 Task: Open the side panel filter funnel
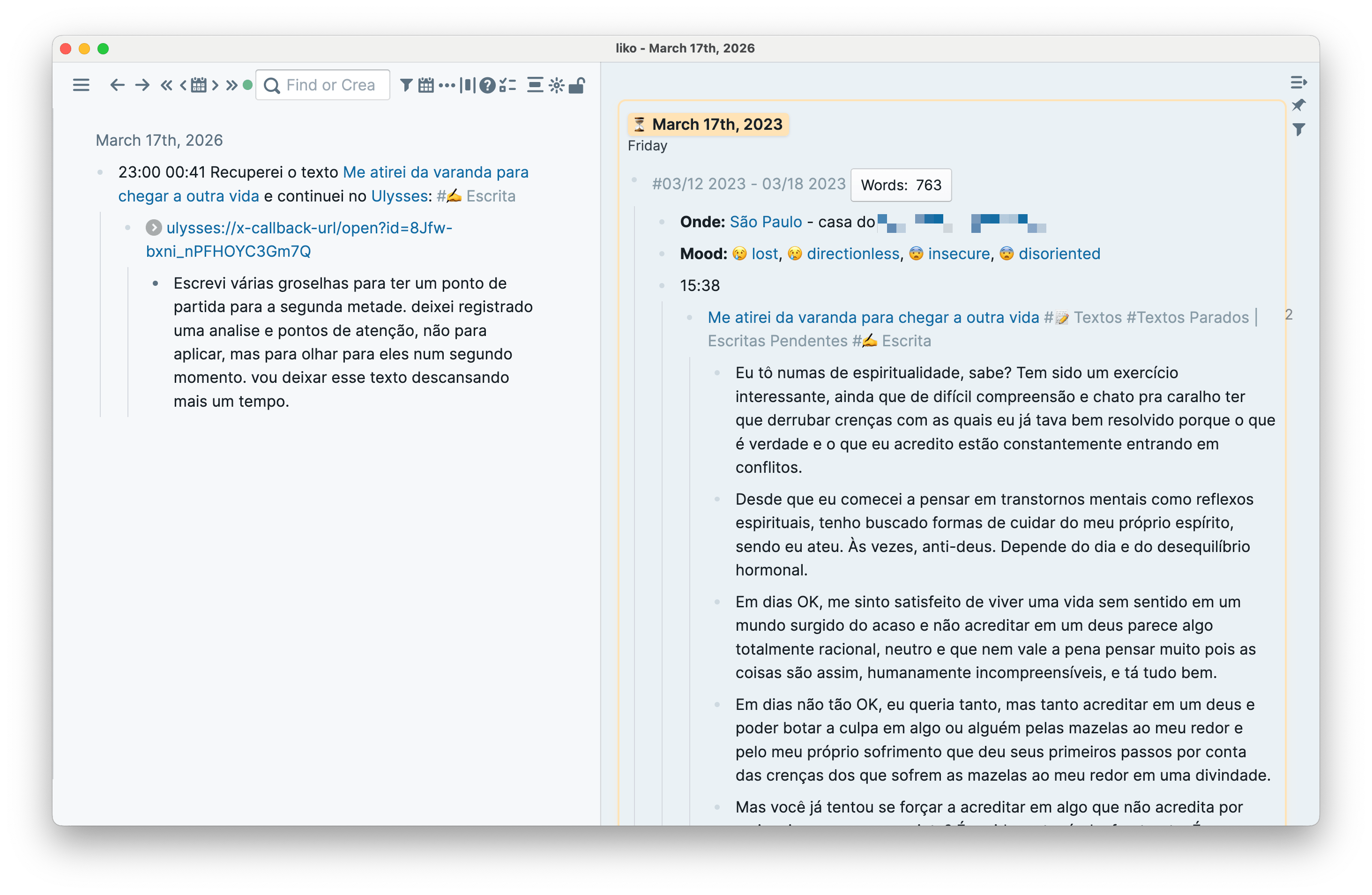pos(1299,130)
